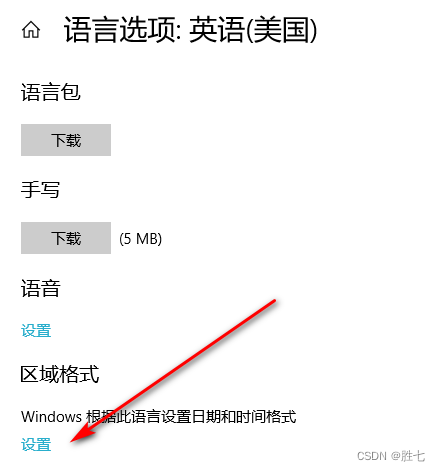
Task: Select the 区域格式 section heading
Action: [x=60, y=374]
